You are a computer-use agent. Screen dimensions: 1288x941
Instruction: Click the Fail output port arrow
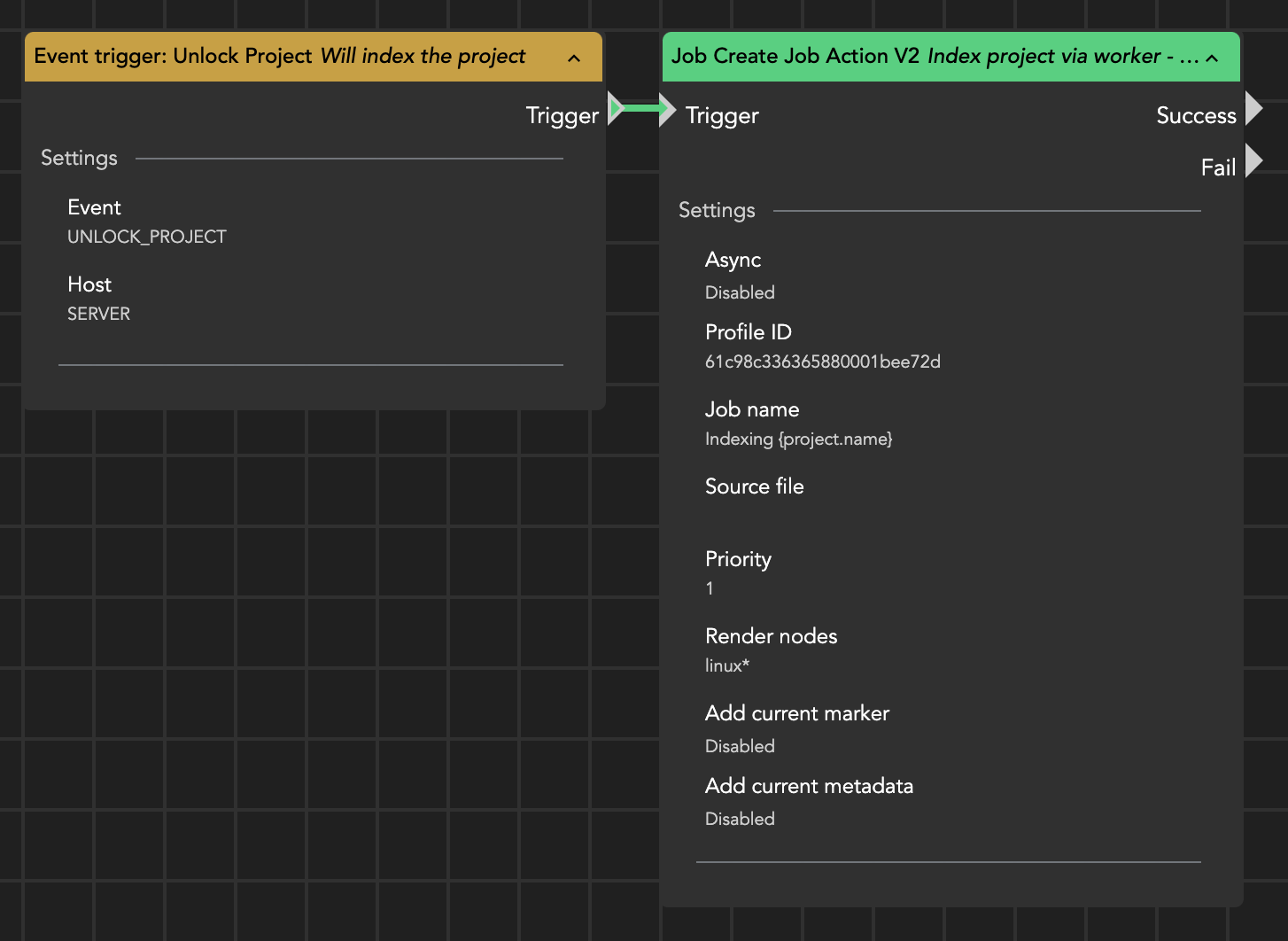(1253, 161)
